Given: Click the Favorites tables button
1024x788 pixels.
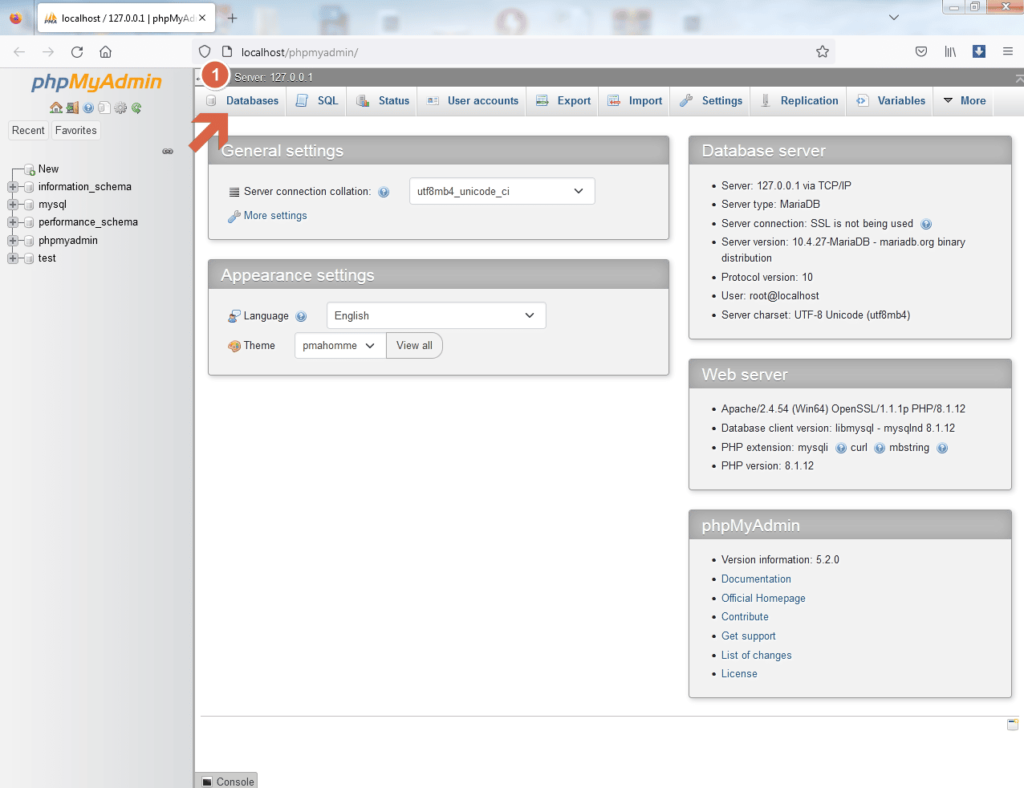Looking at the screenshot, I should [x=76, y=131].
